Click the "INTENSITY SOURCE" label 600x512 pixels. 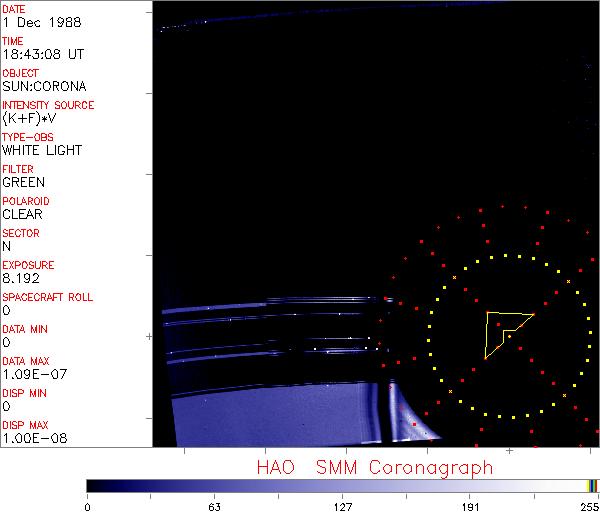coord(48,105)
